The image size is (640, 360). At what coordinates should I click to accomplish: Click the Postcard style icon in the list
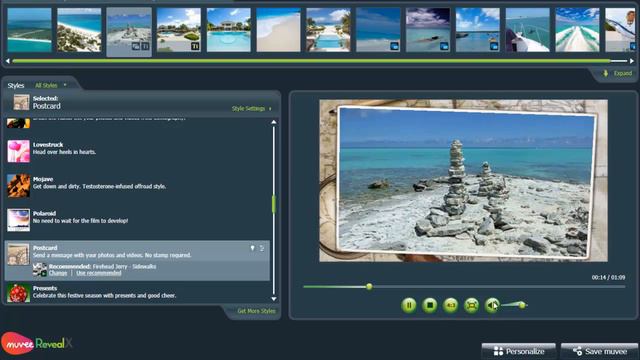tap(18, 254)
